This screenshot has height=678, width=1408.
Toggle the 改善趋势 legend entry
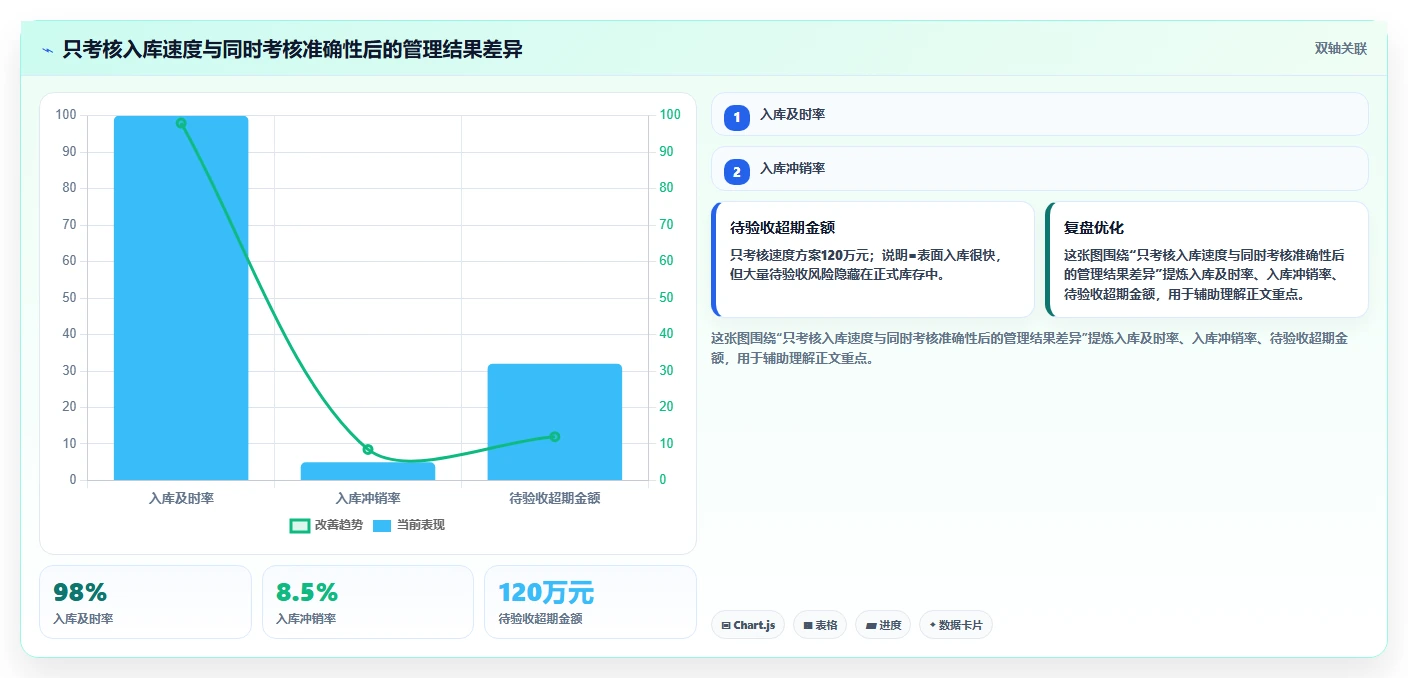326,525
